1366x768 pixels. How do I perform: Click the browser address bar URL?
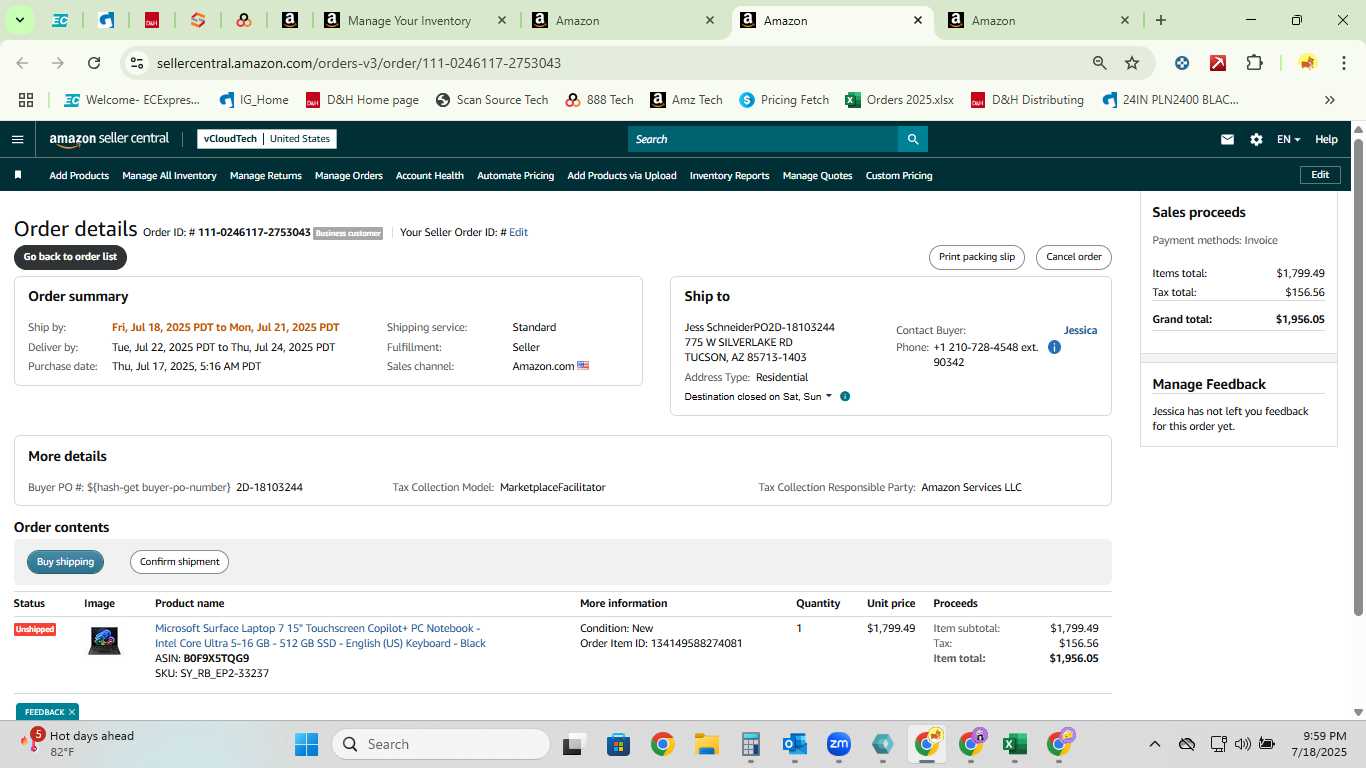pyautogui.click(x=359, y=63)
